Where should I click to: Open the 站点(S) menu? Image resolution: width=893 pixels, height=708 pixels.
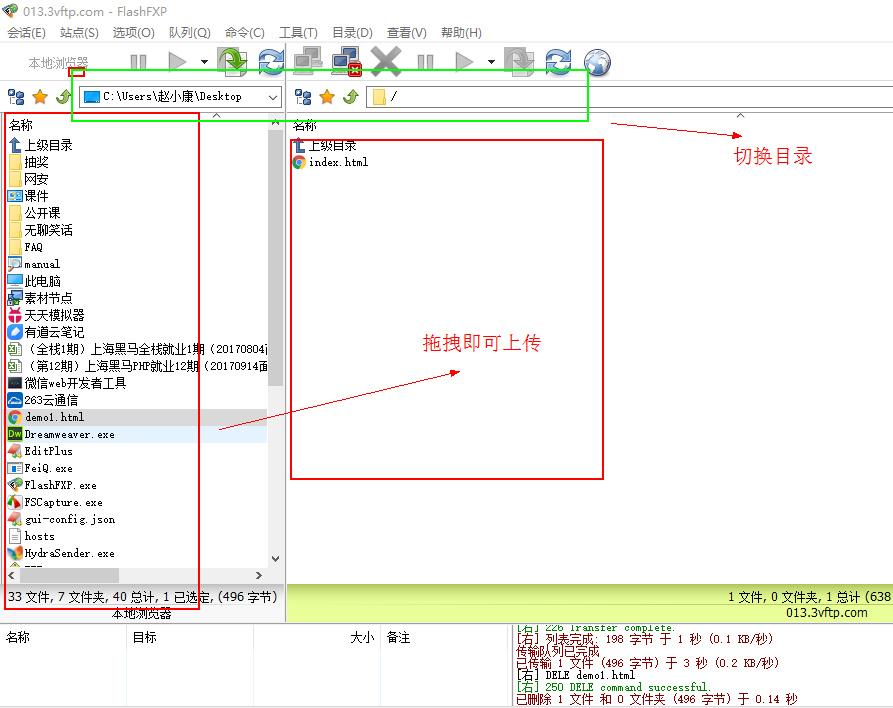click(x=79, y=32)
